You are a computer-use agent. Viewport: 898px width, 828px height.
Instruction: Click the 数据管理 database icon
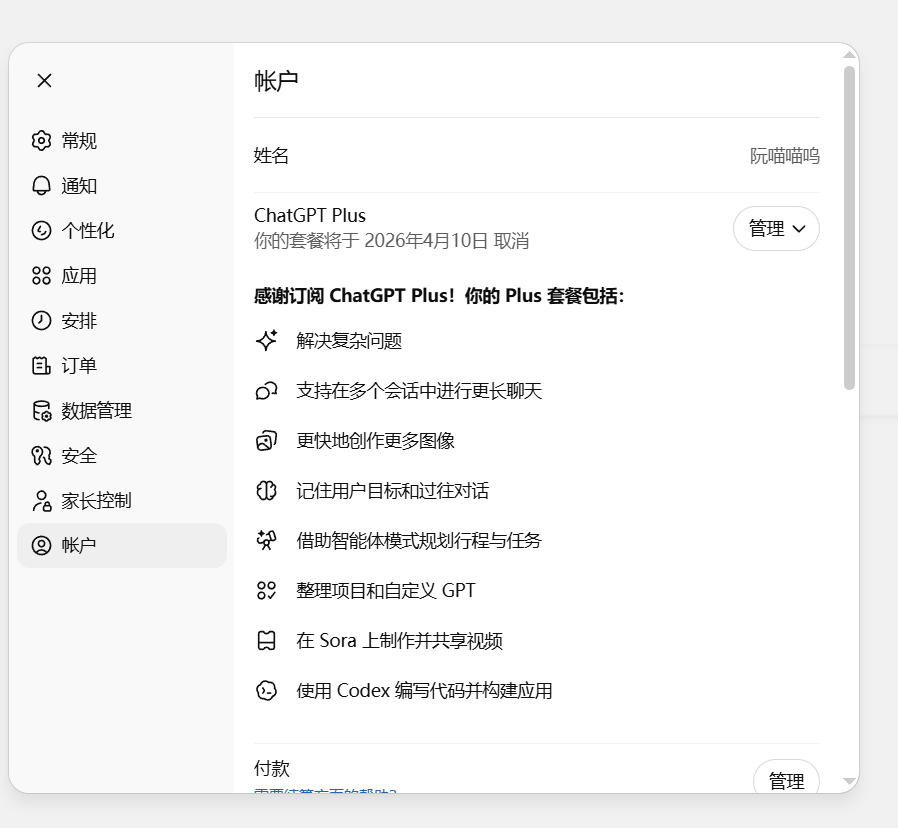(x=41, y=411)
